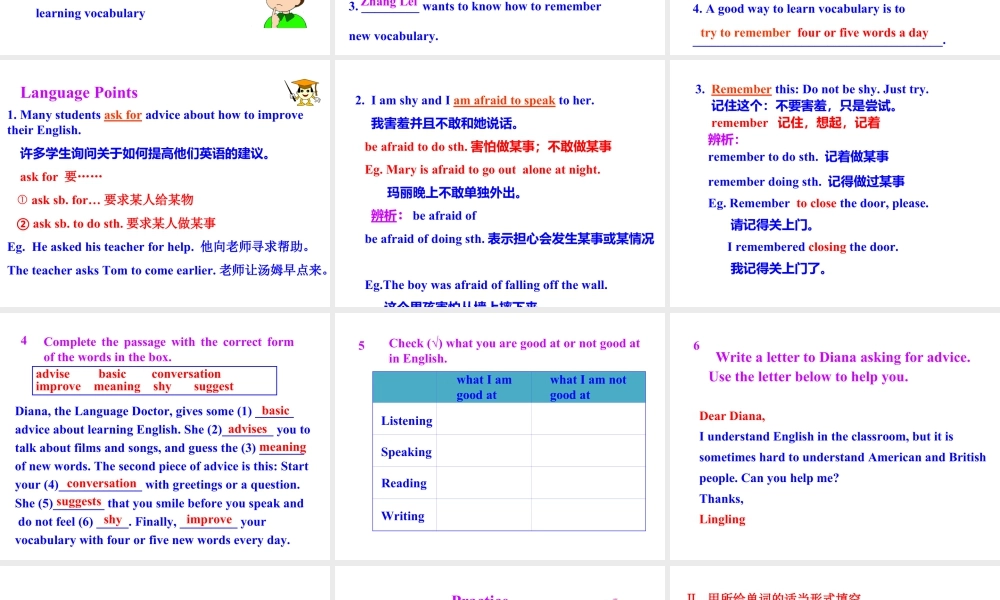Screen dimensions: 1000x600
Task: Click the 'what I am not good at' header
Action: tap(587, 387)
